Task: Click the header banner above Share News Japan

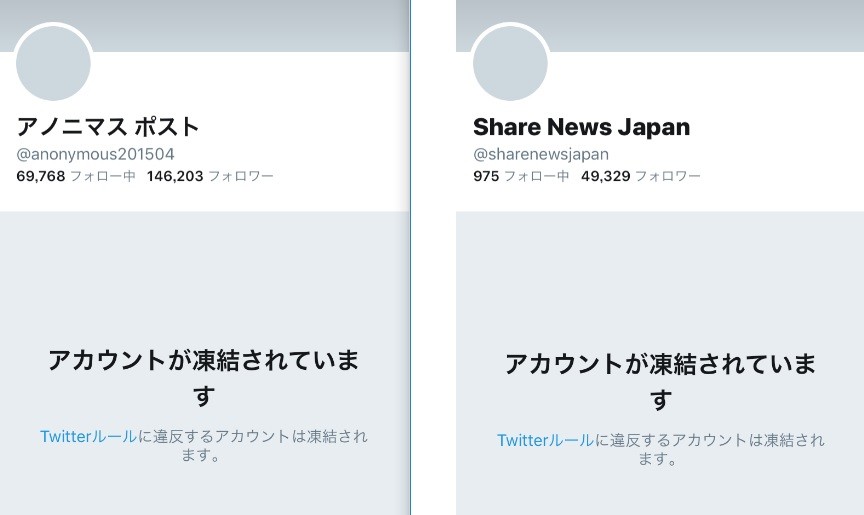Action: click(x=700, y=25)
